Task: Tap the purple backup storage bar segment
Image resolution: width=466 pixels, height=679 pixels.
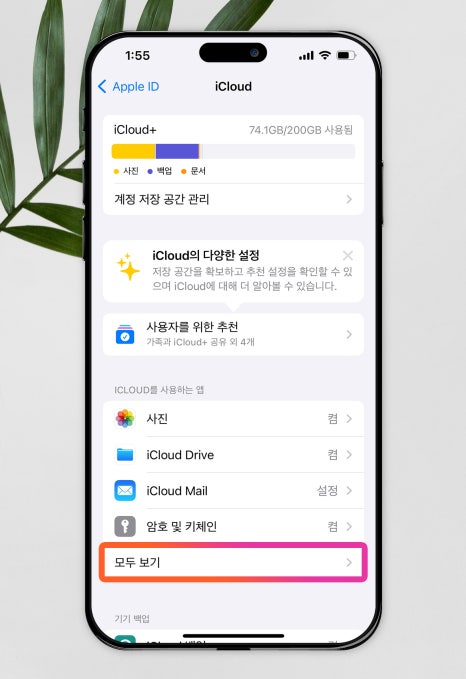Action: pos(177,151)
